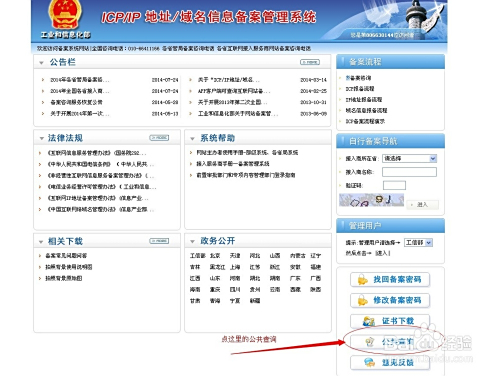This screenshot has width=500, height=376.
Task: Click the 进入 button beside the captcha
Action: (422, 204)
